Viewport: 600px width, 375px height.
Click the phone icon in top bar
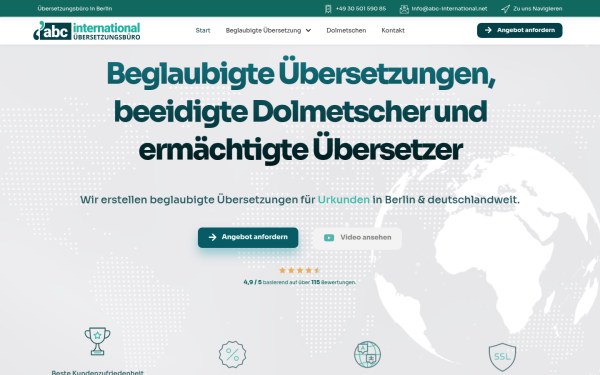click(x=328, y=9)
